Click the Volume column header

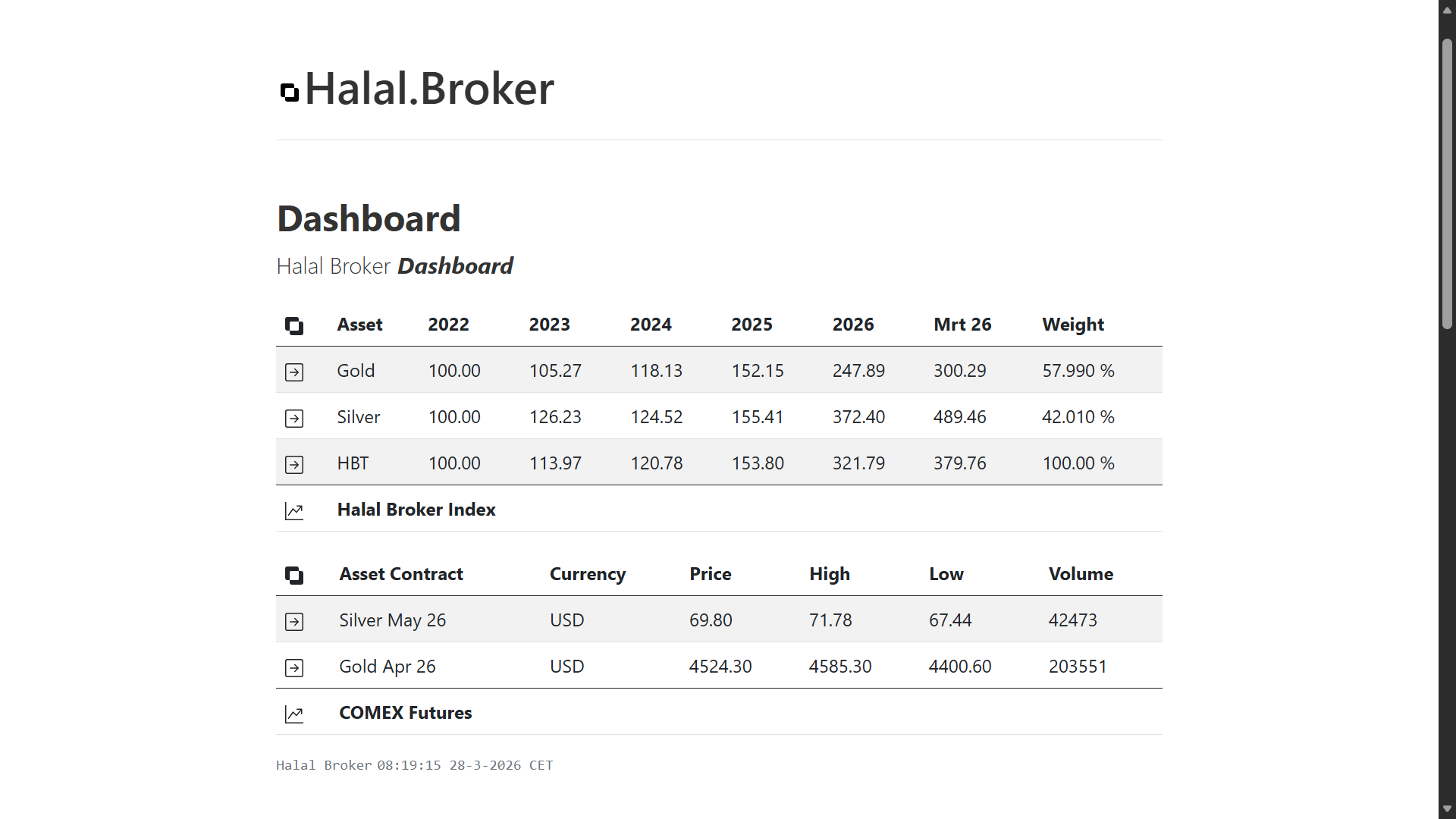(x=1081, y=574)
